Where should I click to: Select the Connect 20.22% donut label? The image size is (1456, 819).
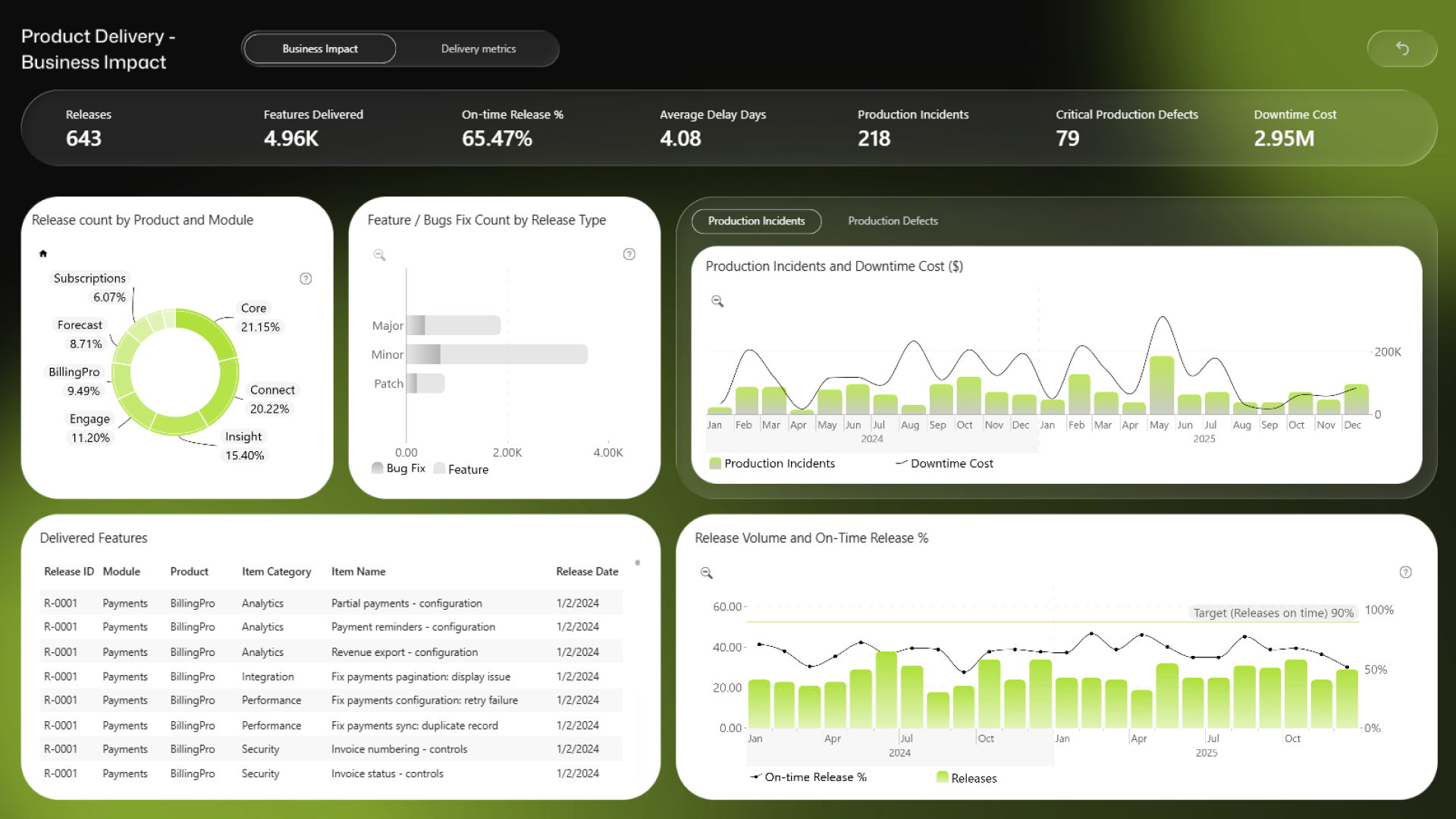click(x=271, y=399)
